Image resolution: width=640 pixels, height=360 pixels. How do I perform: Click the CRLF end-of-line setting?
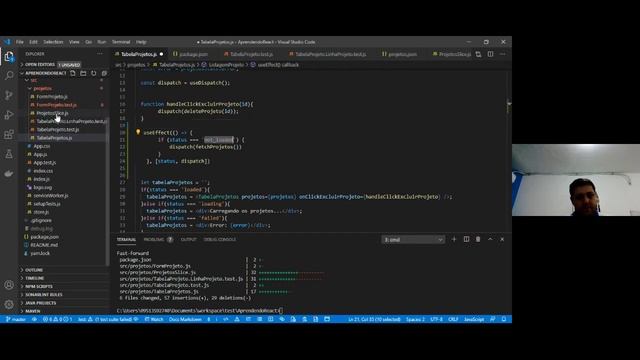point(453,319)
